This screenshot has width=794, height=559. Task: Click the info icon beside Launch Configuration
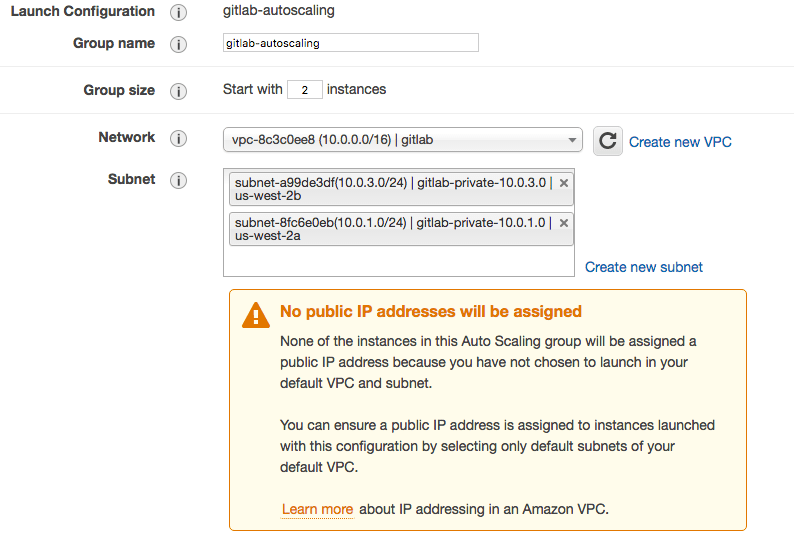(179, 13)
